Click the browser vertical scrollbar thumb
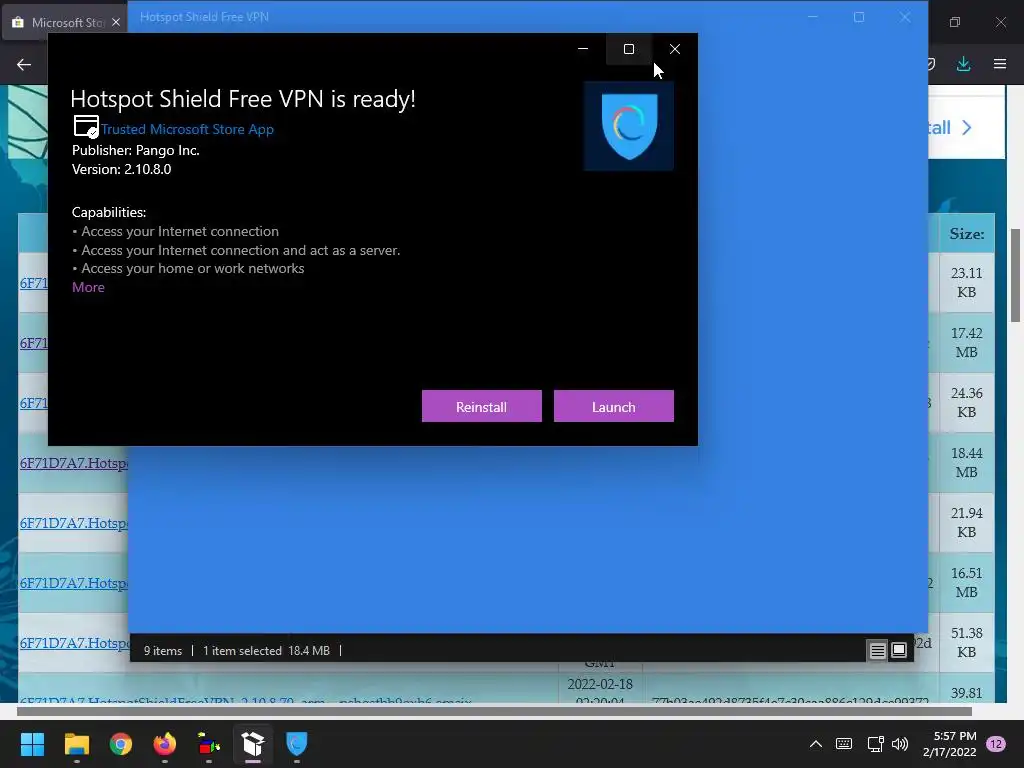 click(1016, 275)
